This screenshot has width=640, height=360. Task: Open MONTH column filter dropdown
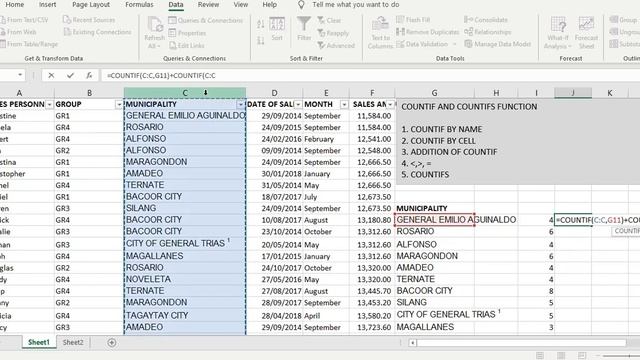point(344,105)
